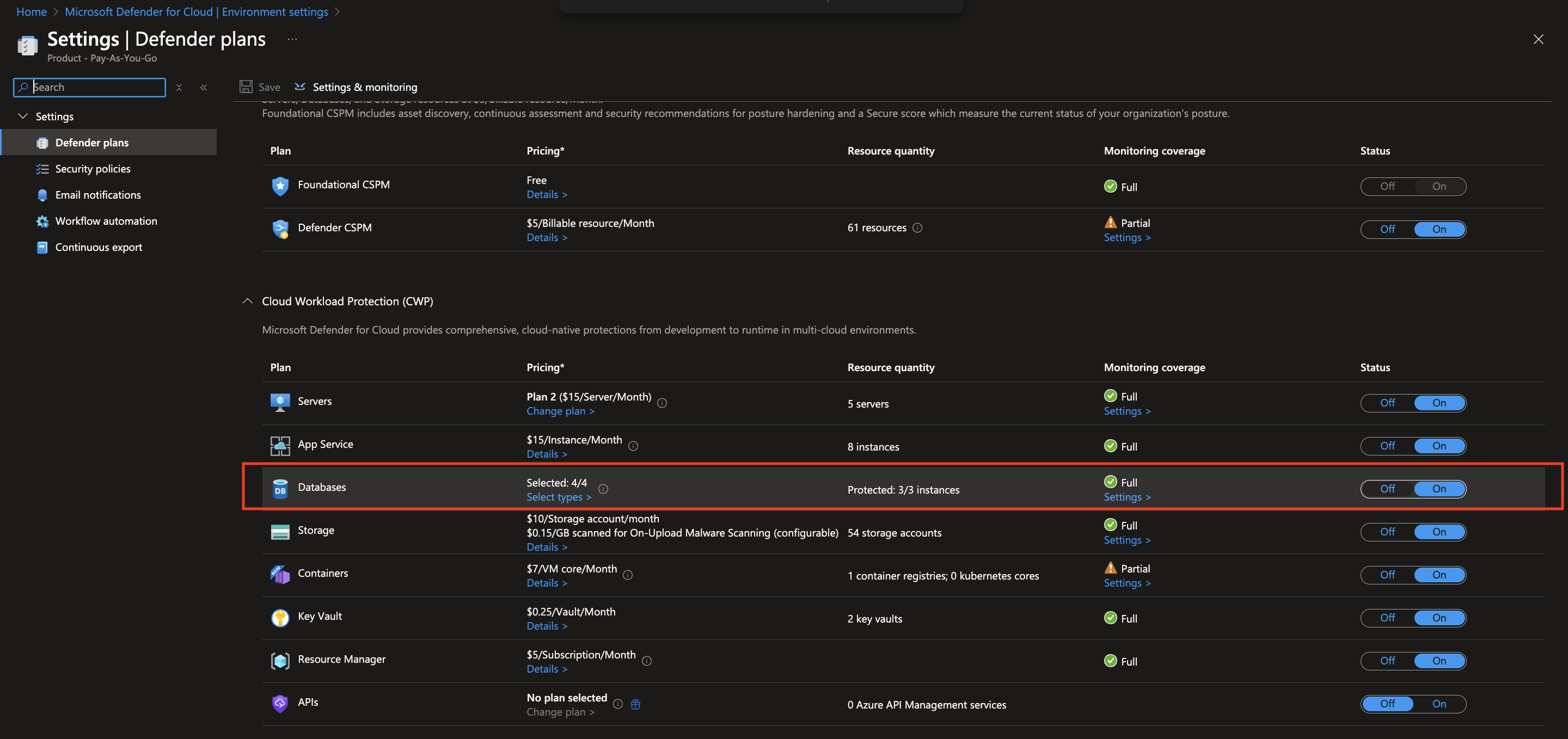Open Select types for Databases
1568x739 pixels.
[x=558, y=497]
